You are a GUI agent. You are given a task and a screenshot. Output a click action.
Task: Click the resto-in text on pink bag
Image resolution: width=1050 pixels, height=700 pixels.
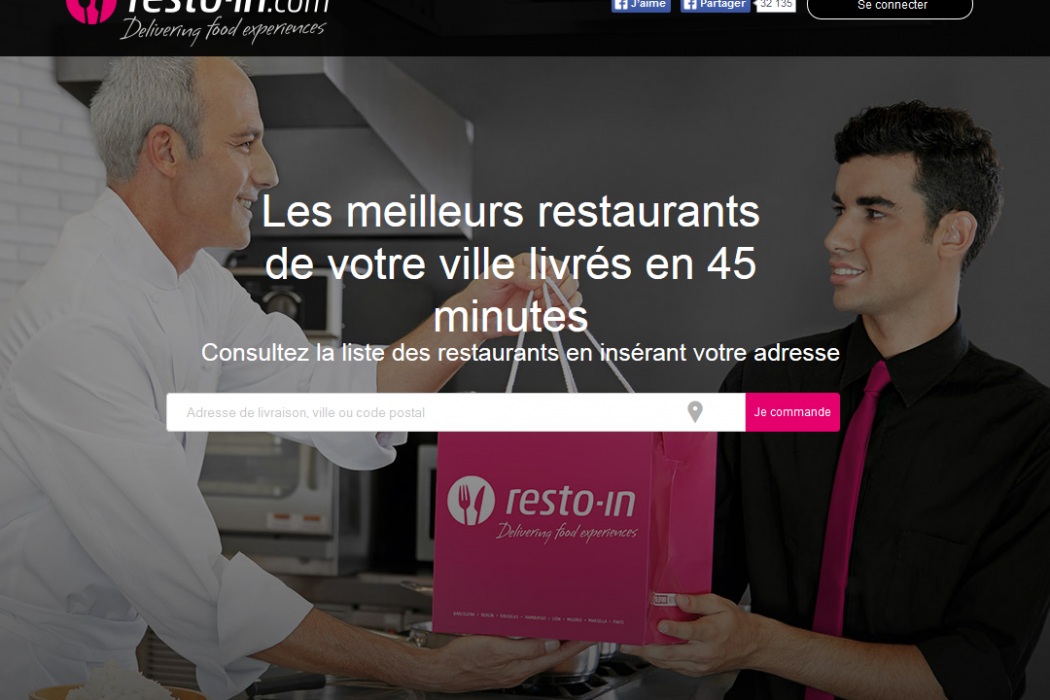click(571, 501)
